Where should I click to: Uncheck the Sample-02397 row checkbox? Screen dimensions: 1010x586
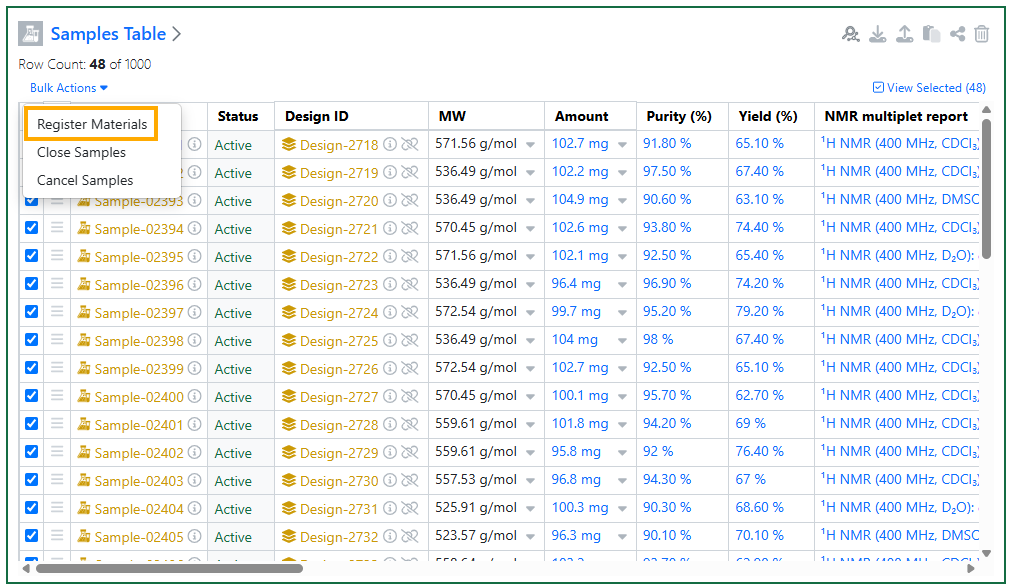coord(32,312)
